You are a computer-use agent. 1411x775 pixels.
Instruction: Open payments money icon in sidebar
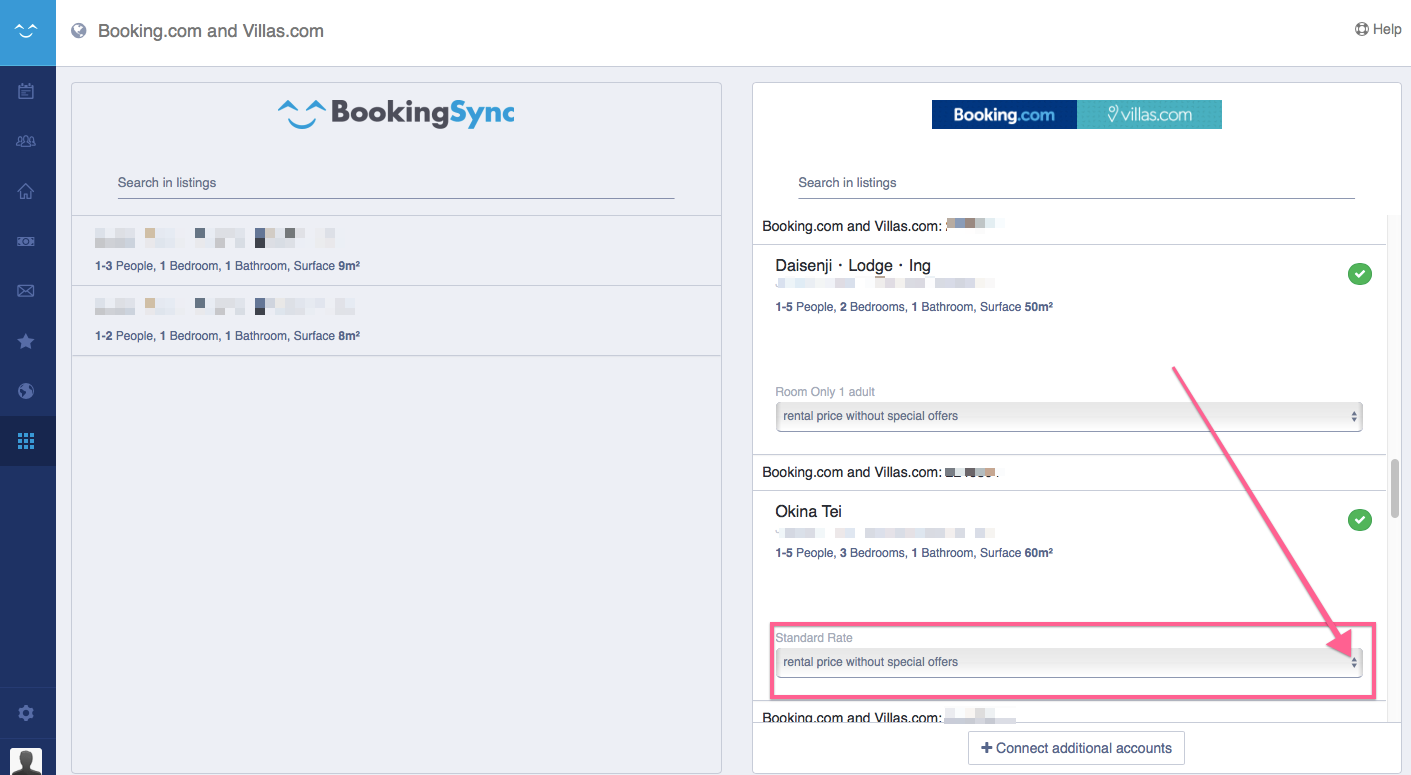tap(27, 242)
